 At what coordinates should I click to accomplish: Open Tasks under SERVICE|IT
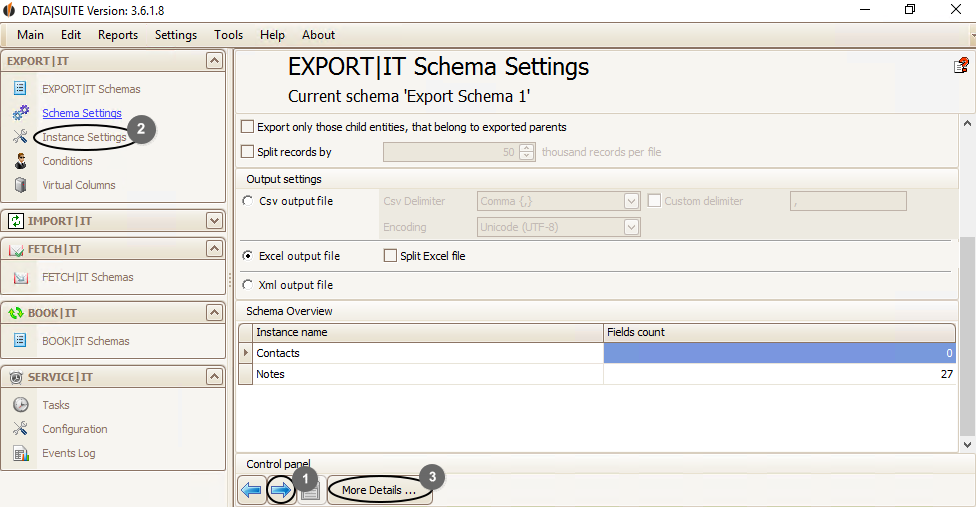coord(56,405)
